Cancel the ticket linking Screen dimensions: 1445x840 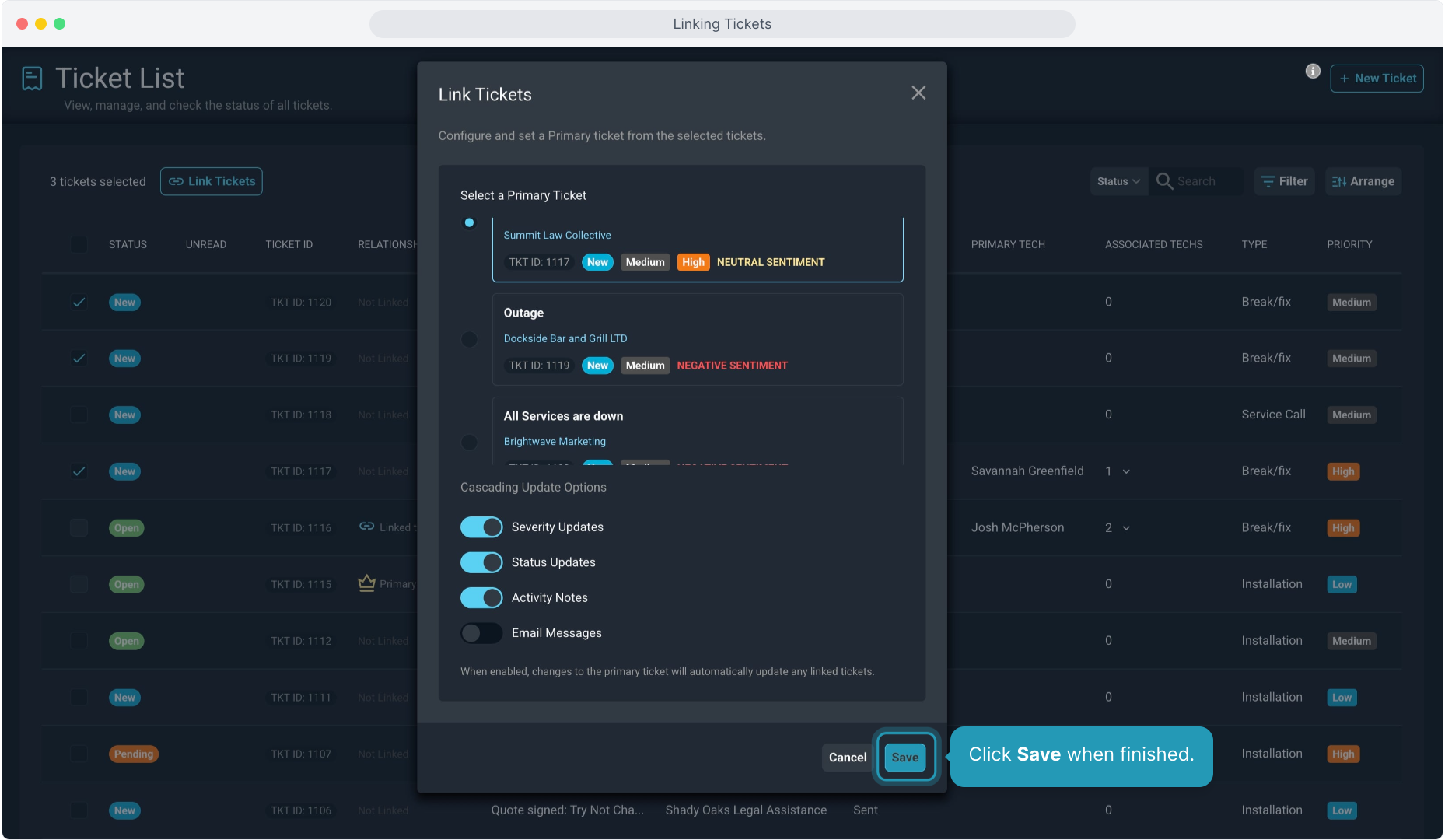pyautogui.click(x=847, y=758)
